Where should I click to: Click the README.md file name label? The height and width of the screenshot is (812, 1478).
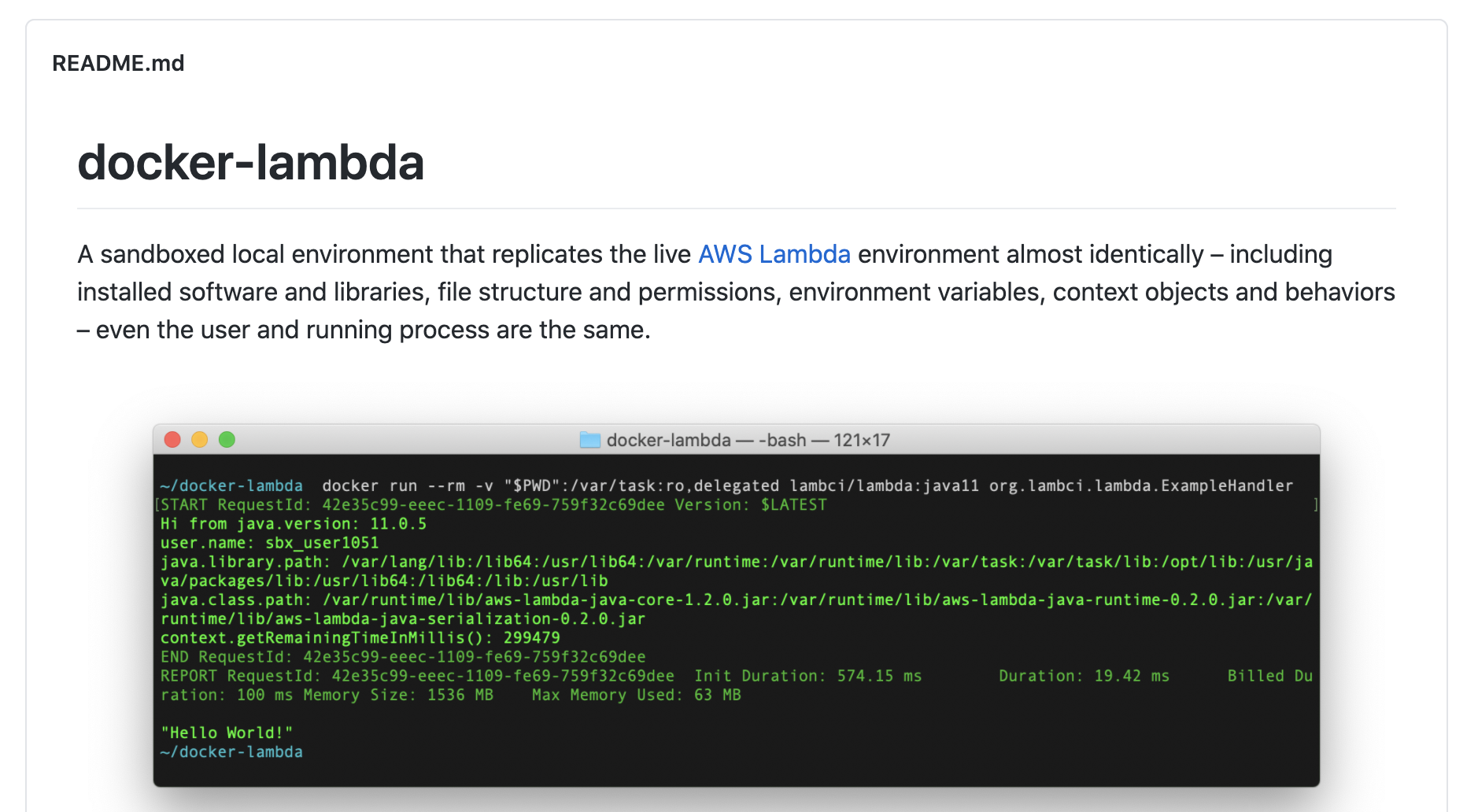[117, 62]
